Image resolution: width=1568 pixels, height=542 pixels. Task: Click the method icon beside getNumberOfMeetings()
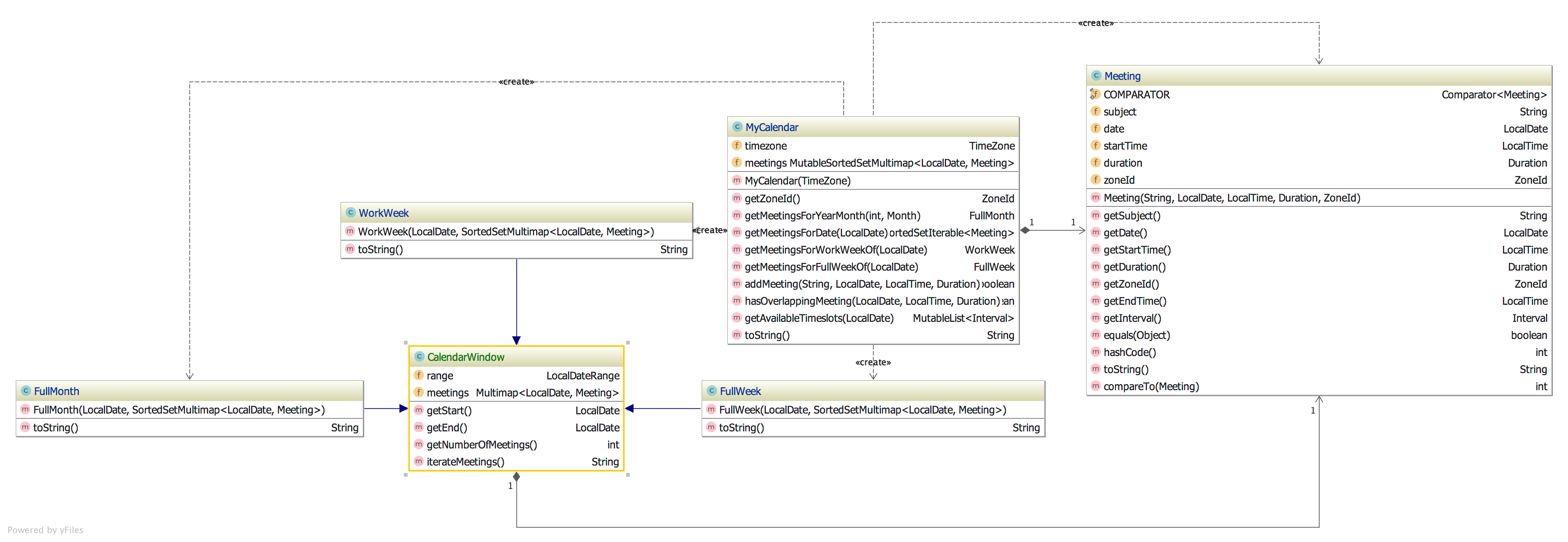coord(418,444)
